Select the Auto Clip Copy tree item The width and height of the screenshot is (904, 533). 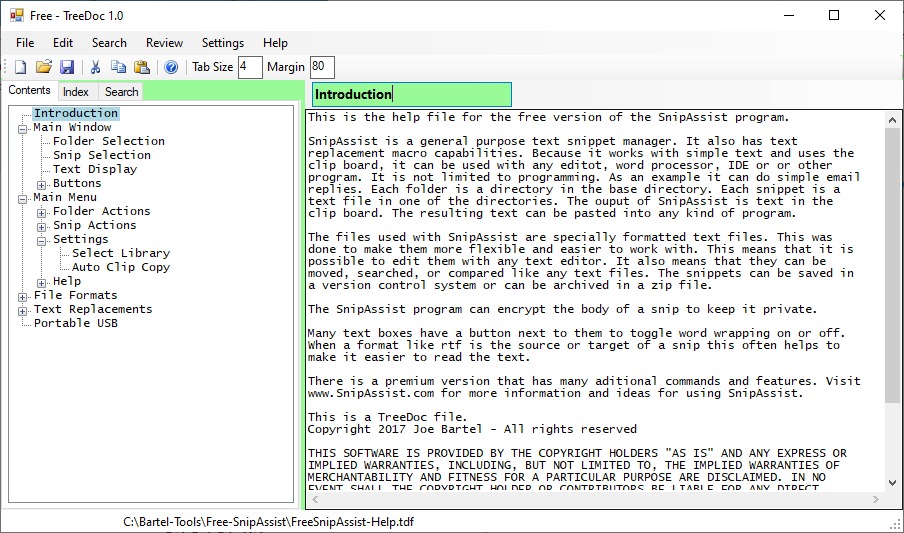point(121,267)
